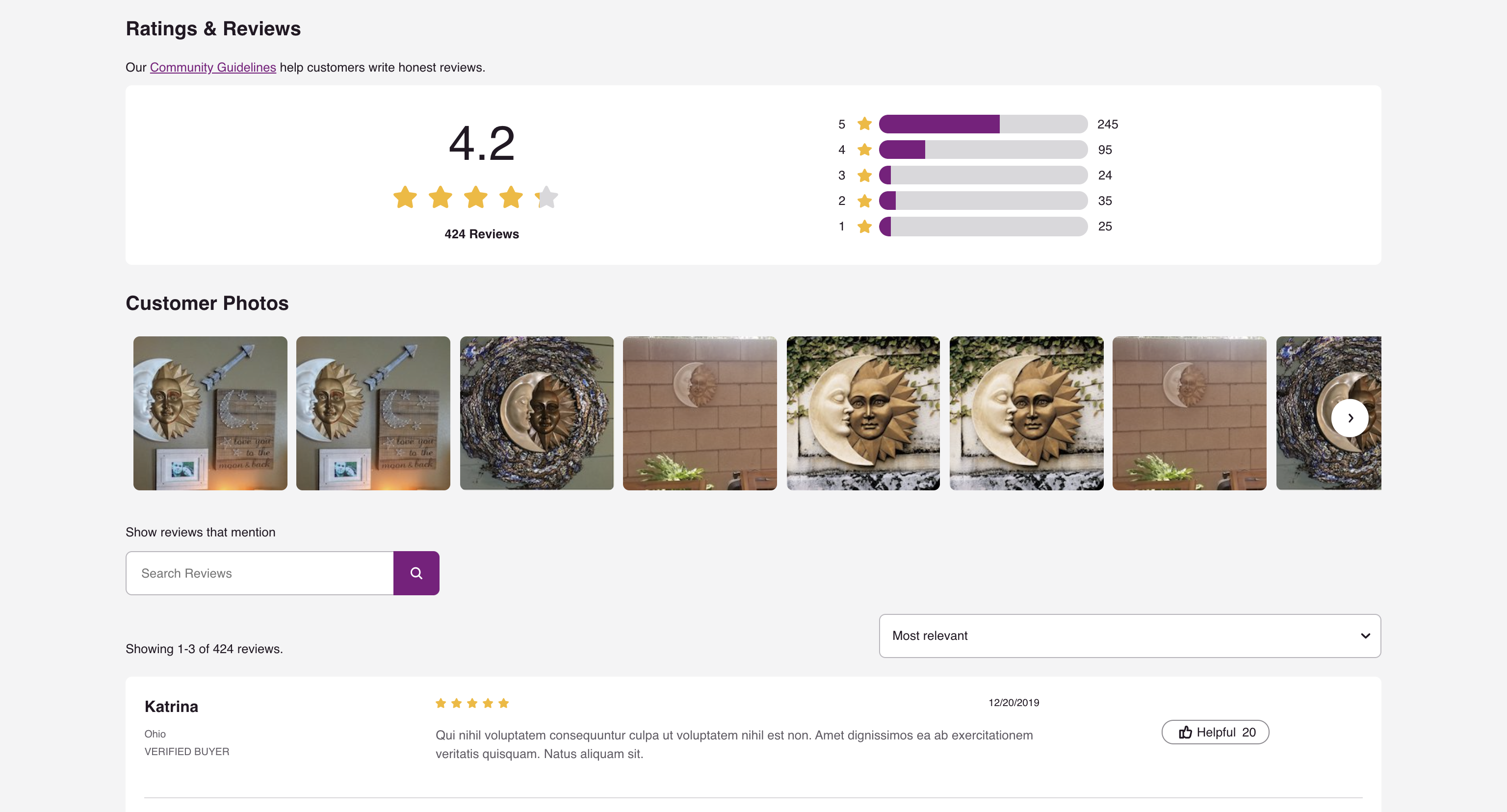Click into the Search Reviews field

pyautogui.click(x=260, y=573)
